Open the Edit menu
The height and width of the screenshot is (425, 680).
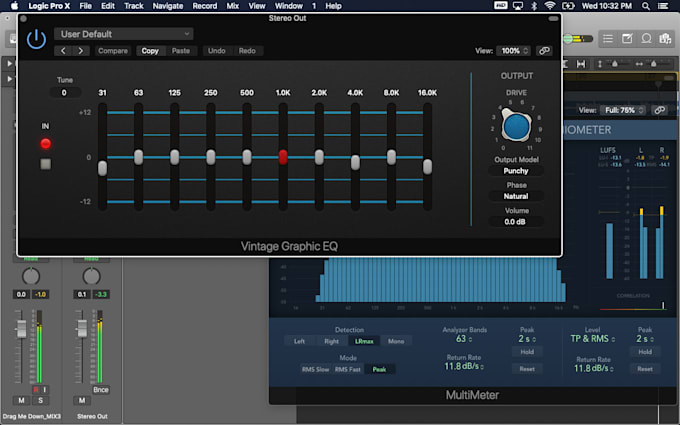click(108, 6)
